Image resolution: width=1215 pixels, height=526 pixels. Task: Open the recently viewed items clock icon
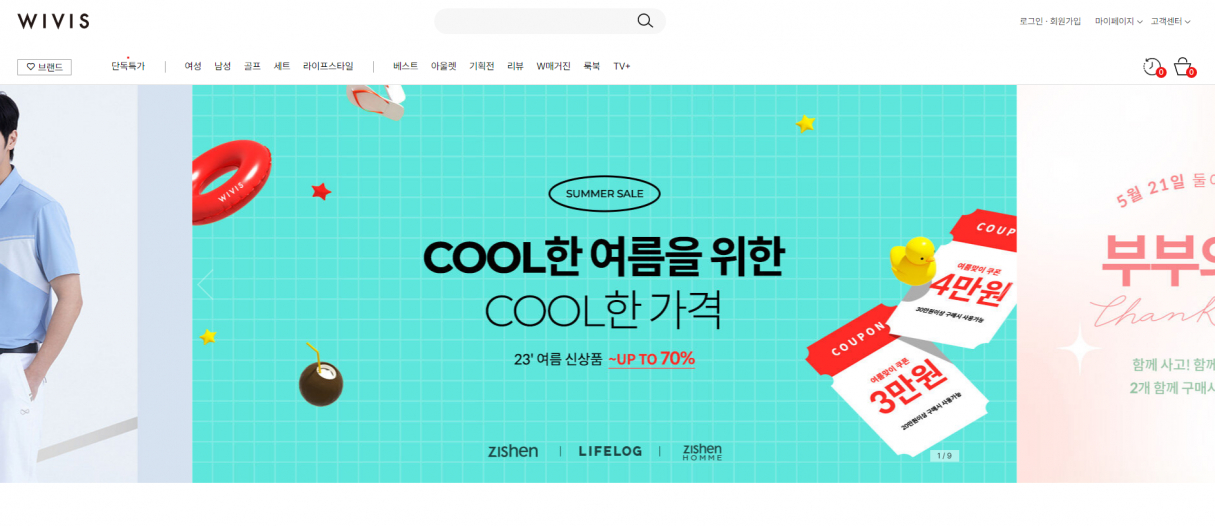[x=1154, y=67]
